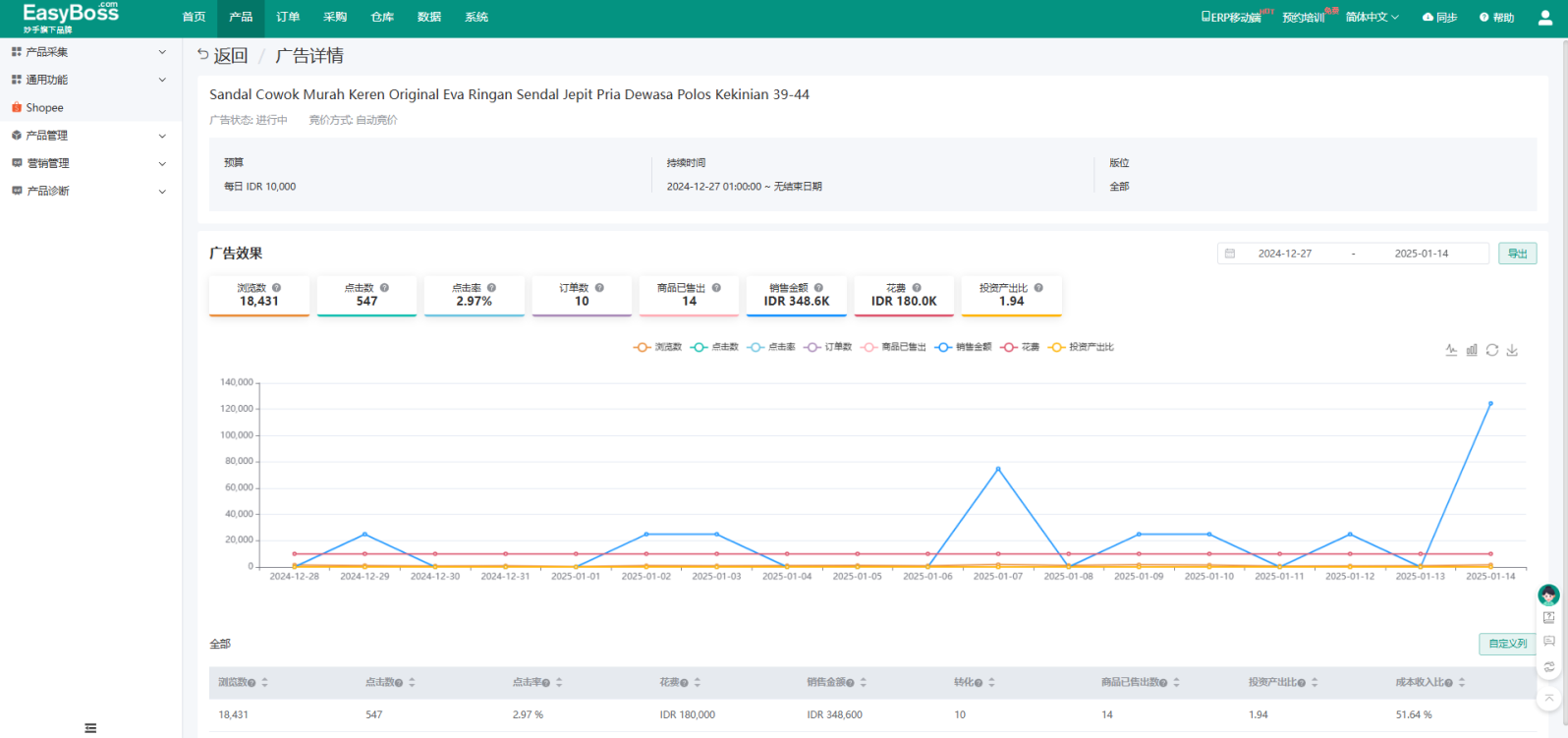Toggle 点击率 series in chart legend

pyautogui.click(x=771, y=347)
